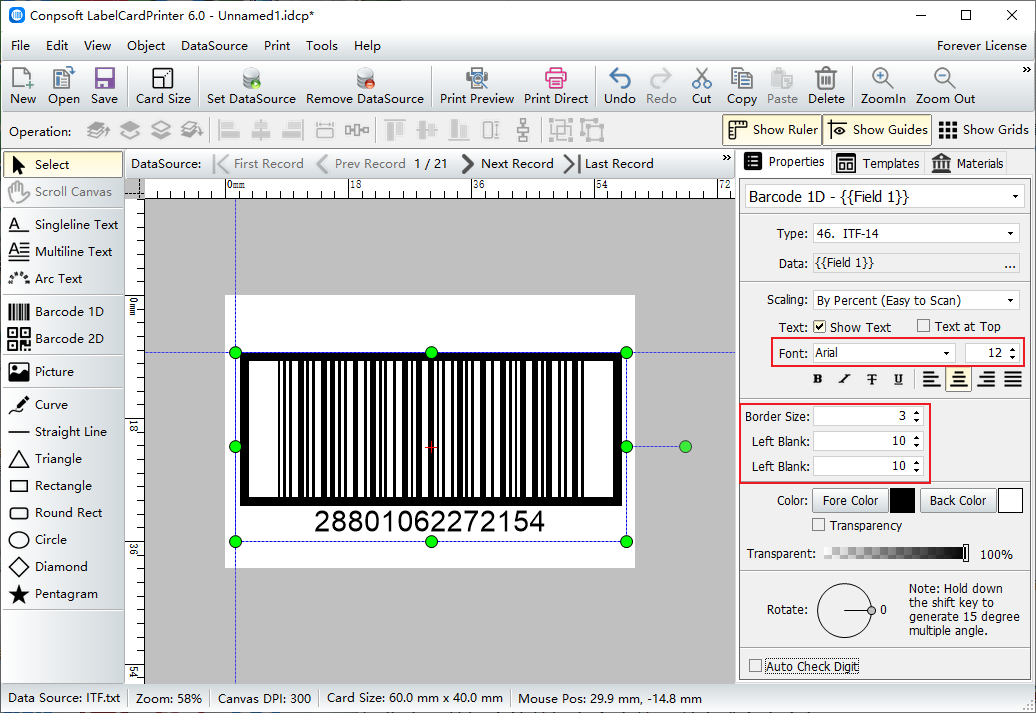
Task: Toggle the Show Guides button
Action: (877, 130)
